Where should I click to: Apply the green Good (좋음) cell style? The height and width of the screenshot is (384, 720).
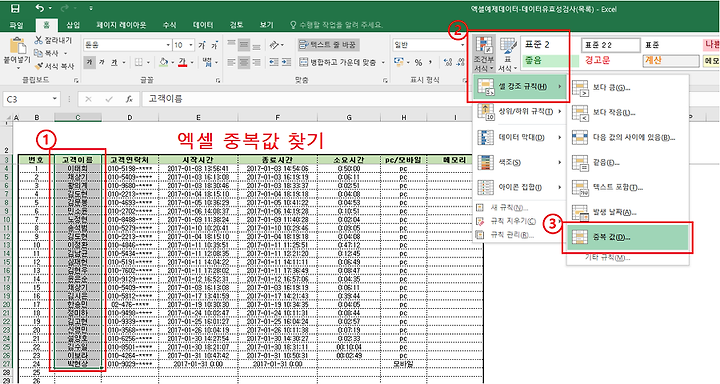pyautogui.click(x=550, y=60)
